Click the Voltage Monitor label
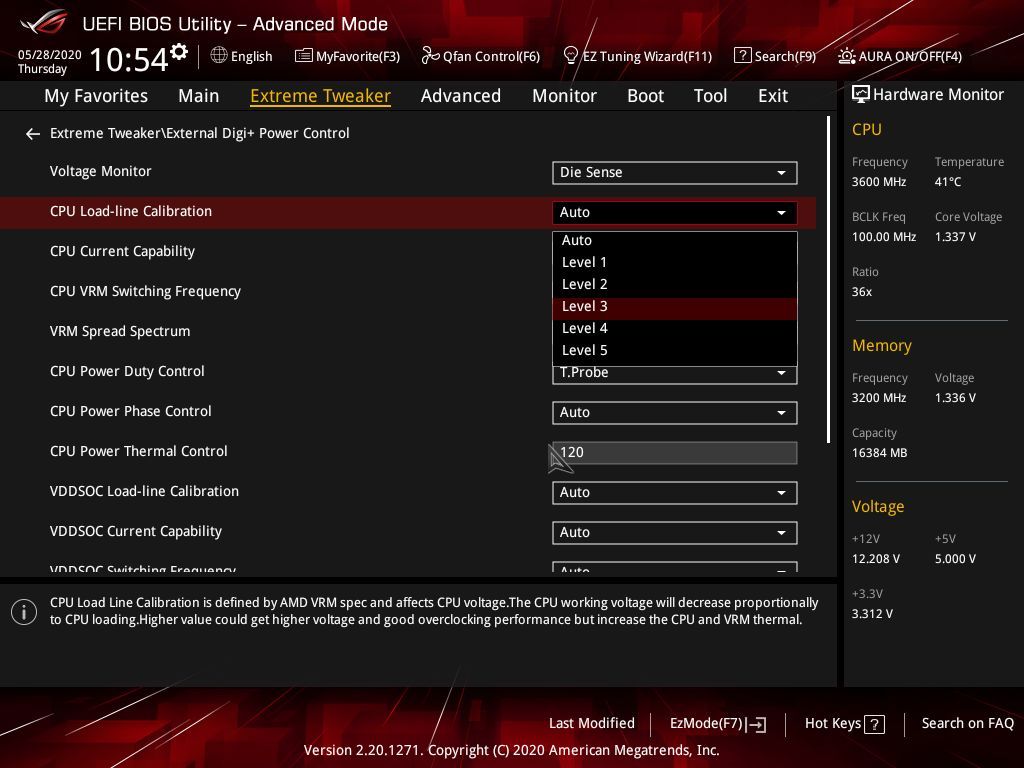 (101, 171)
